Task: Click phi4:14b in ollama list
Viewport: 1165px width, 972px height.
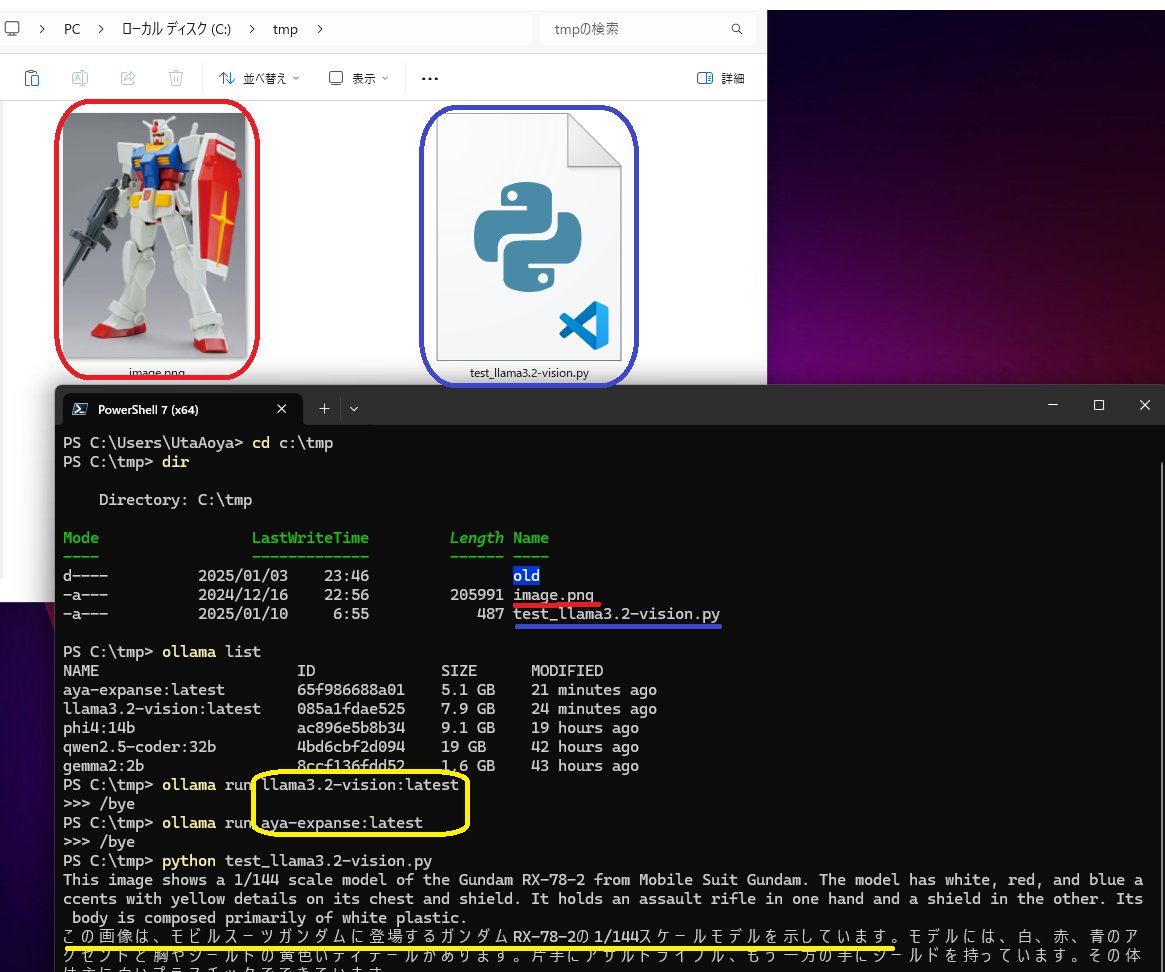Action: click(99, 728)
